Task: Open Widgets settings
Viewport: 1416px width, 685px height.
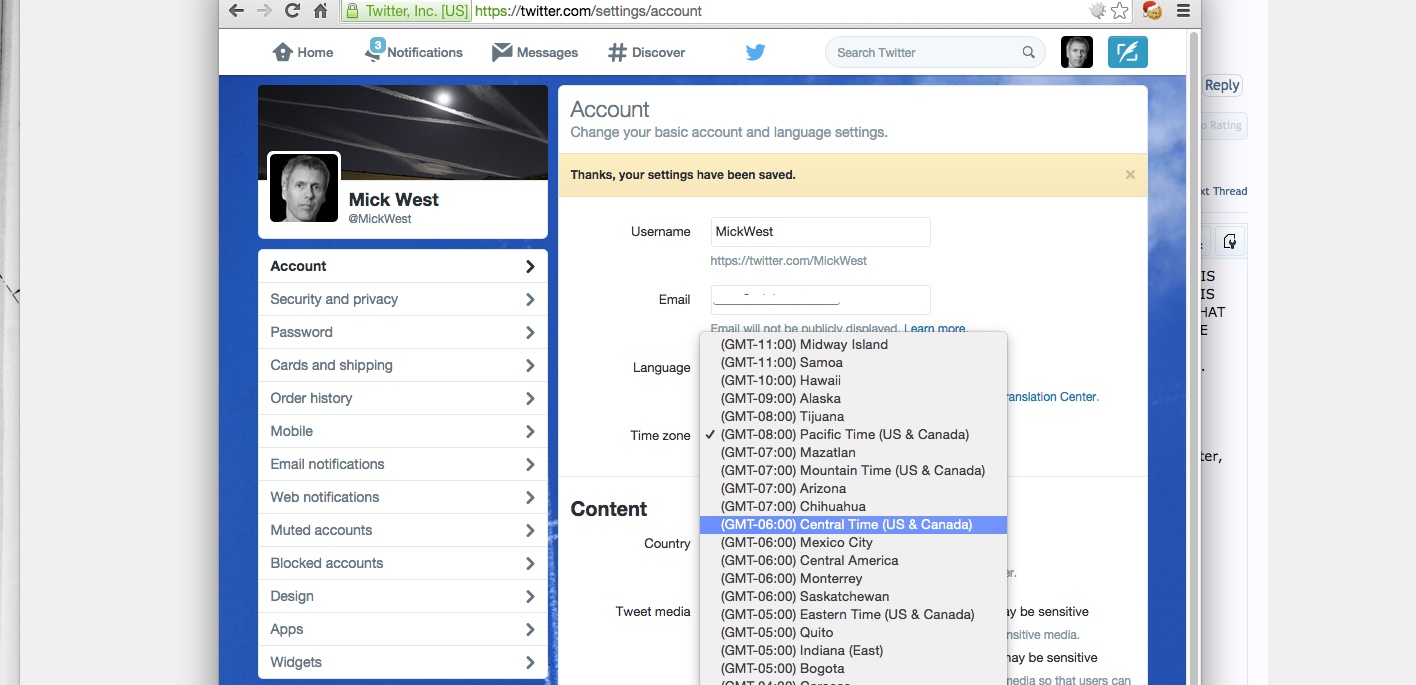Action: pyautogui.click(x=403, y=662)
